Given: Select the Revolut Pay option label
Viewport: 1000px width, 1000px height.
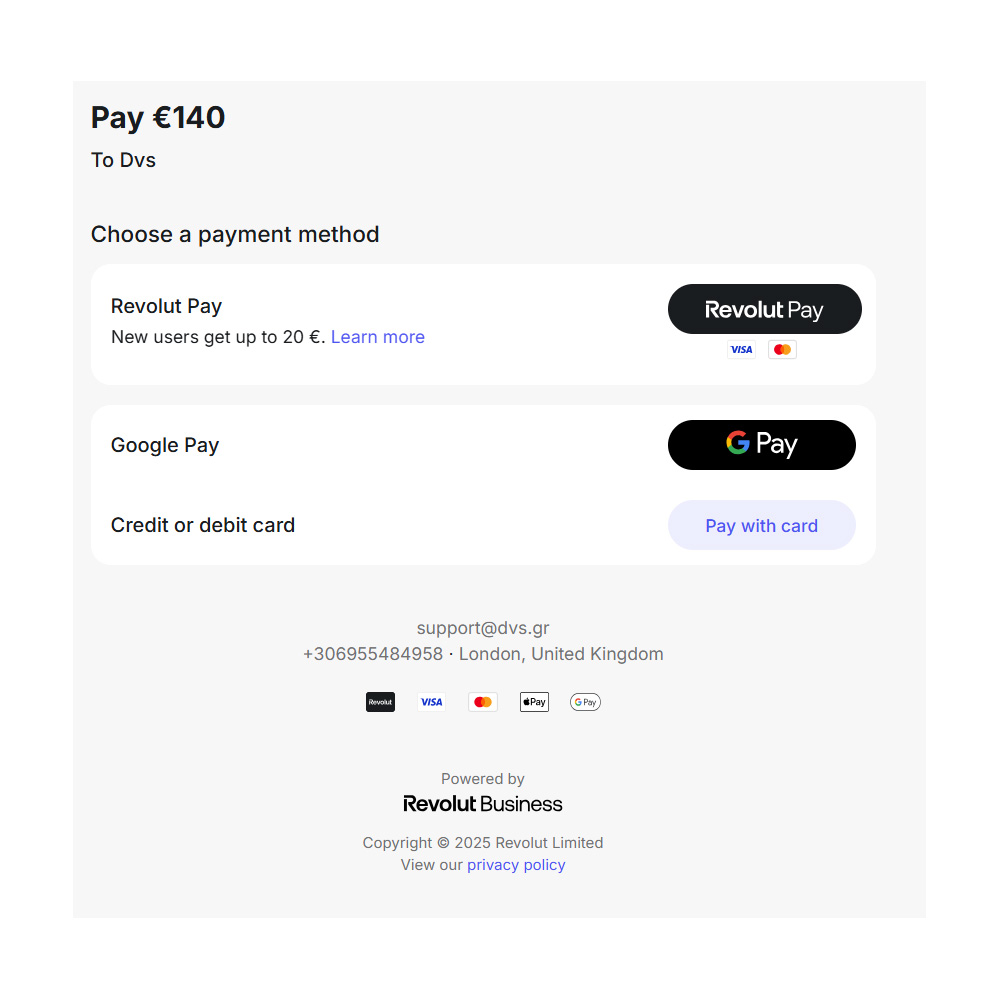Looking at the screenshot, I should pyautogui.click(x=166, y=306).
